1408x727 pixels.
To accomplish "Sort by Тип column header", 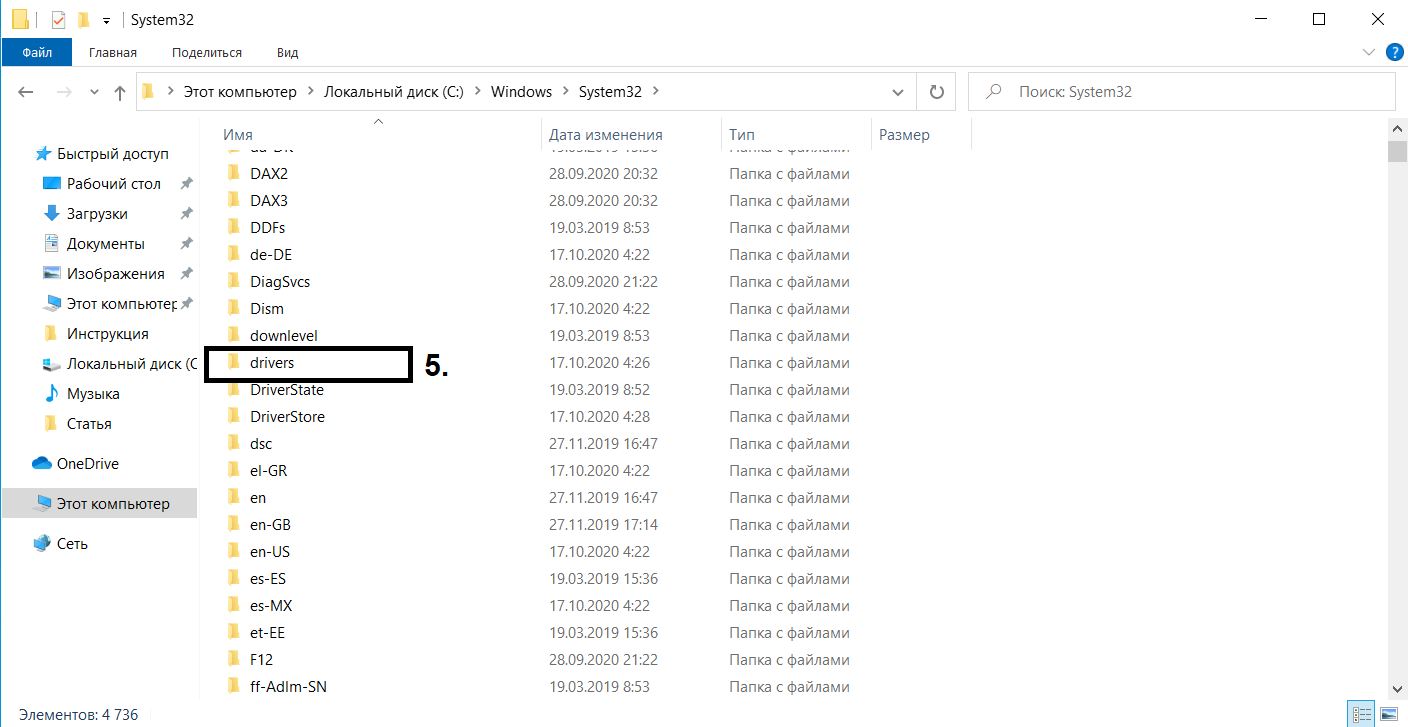I will point(742,134).
